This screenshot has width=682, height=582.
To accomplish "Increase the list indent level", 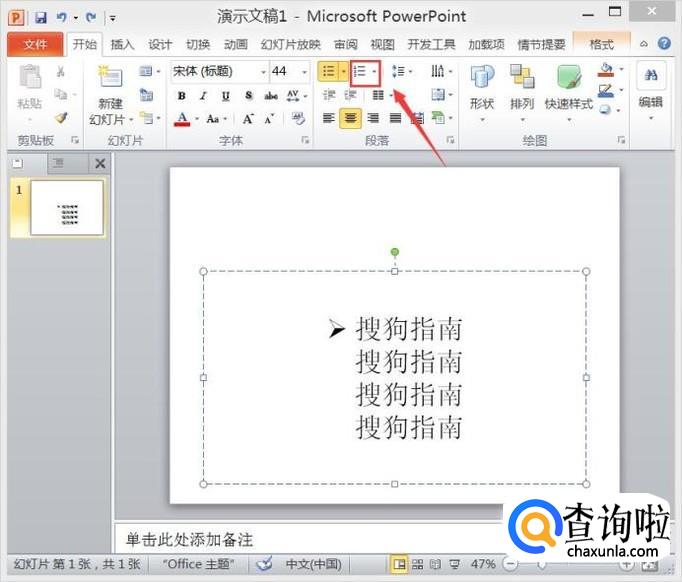I will (351, 94).
